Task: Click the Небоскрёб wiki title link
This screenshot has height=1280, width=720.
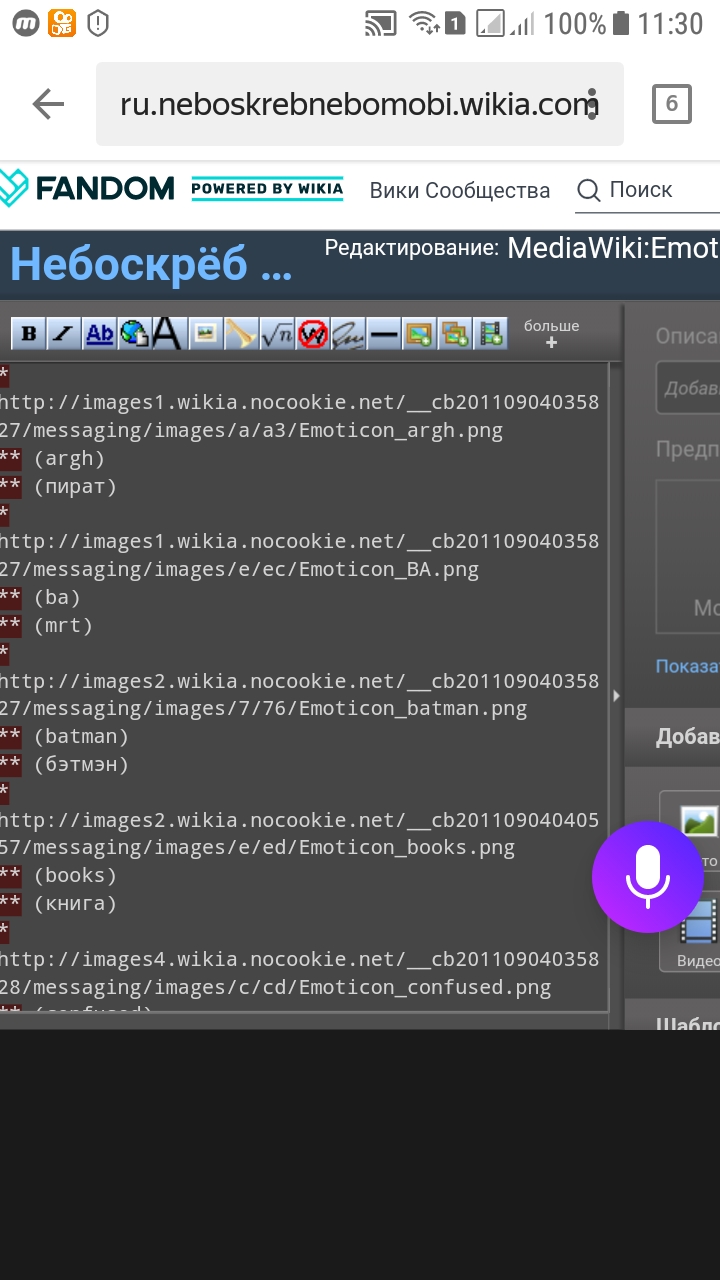Action: pos(150,265)
